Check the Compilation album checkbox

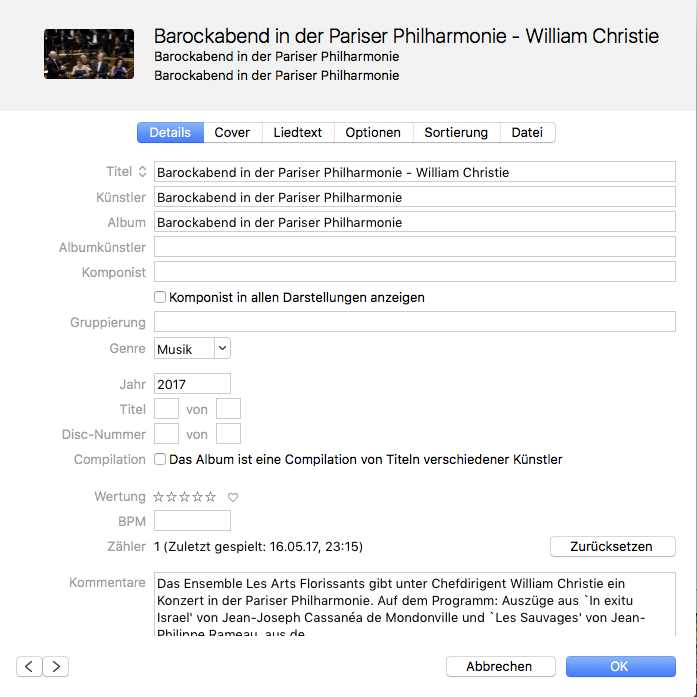click(160, 459)
